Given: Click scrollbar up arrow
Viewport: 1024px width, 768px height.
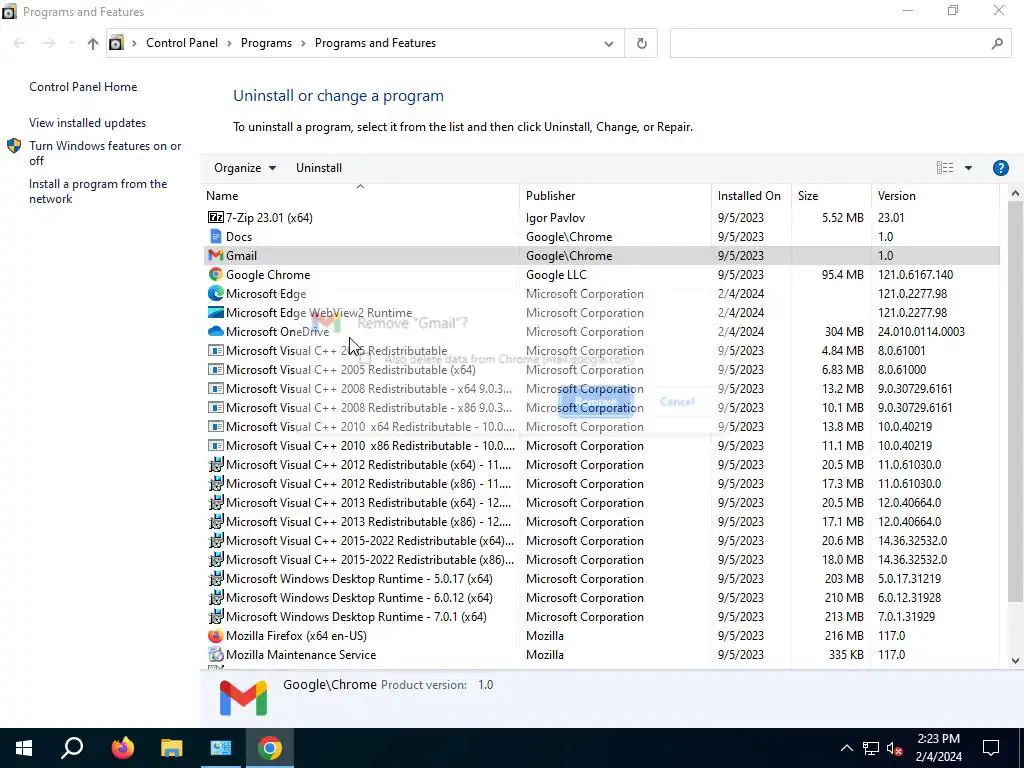Looking at the screenshot, I should point(1015,193).
